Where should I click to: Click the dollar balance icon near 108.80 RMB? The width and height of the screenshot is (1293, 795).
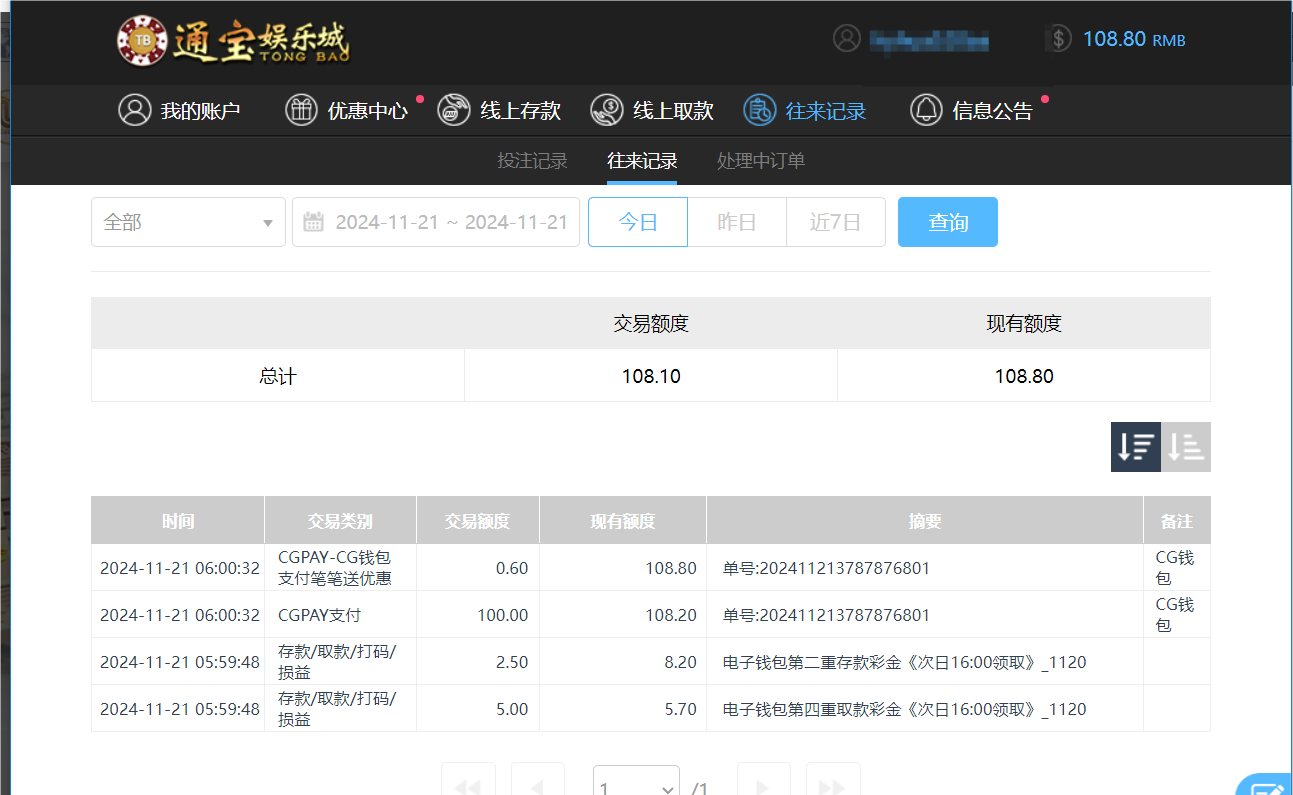pos(1057,38)
